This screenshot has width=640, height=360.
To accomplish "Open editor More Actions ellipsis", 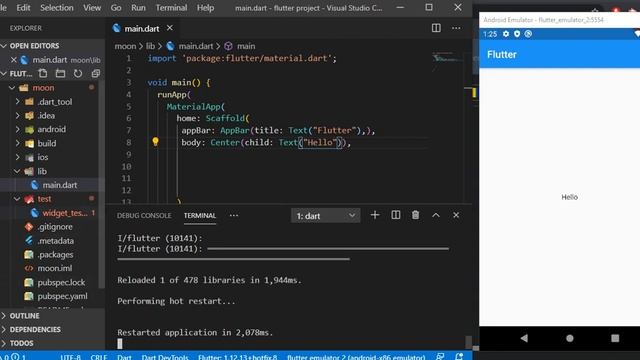I will point(456,28).
